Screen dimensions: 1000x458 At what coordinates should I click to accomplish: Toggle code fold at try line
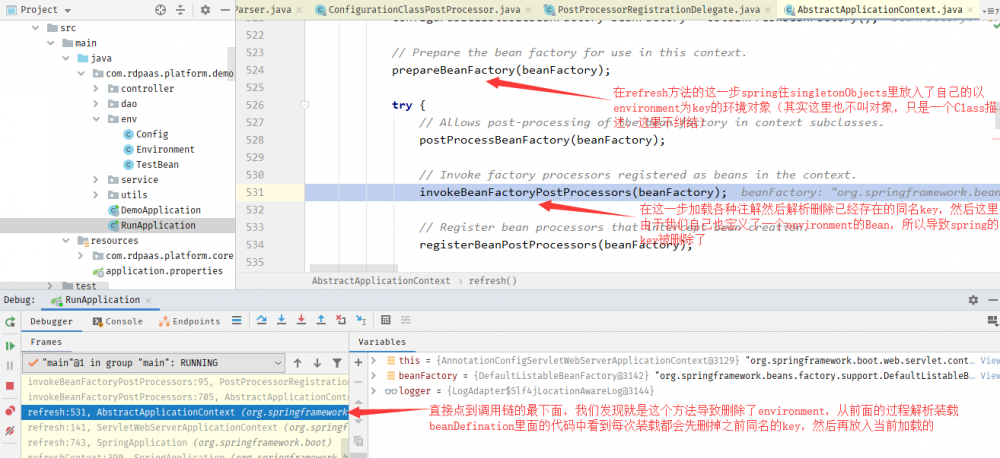(305, 105)
